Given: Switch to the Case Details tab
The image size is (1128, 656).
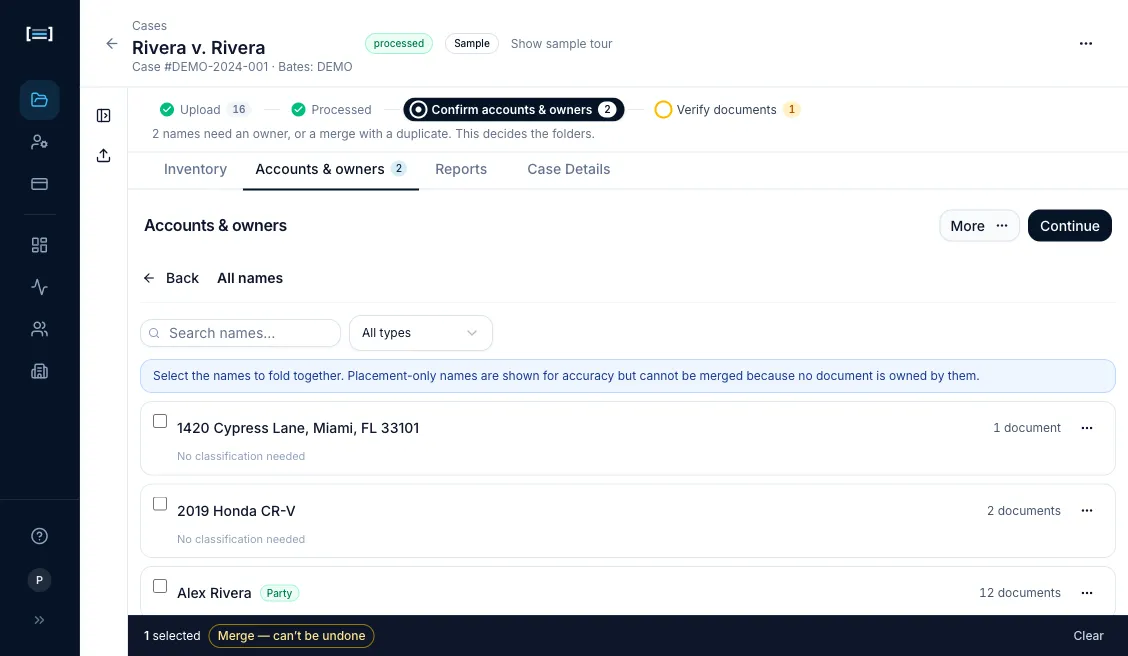Looking at the screenshot, I should 568,169.
